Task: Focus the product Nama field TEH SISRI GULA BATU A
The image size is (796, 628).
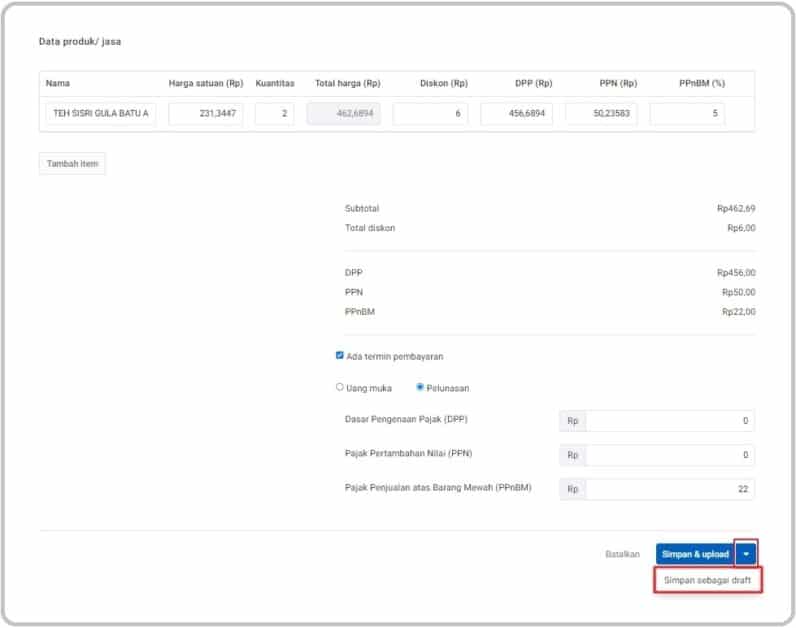Action: click(101, 114)
